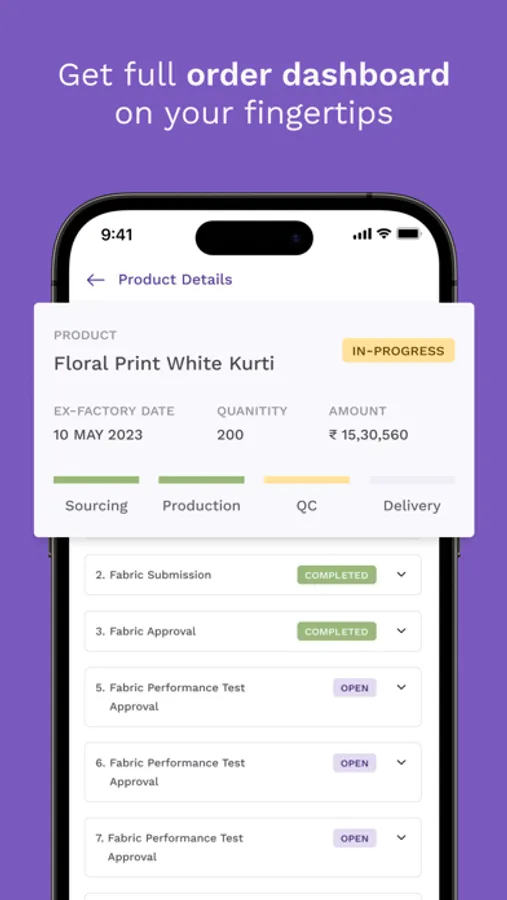507x900 pixels.
Task: Tap the 9:41 clock in status bar
Action: click(x=117, y=234)
